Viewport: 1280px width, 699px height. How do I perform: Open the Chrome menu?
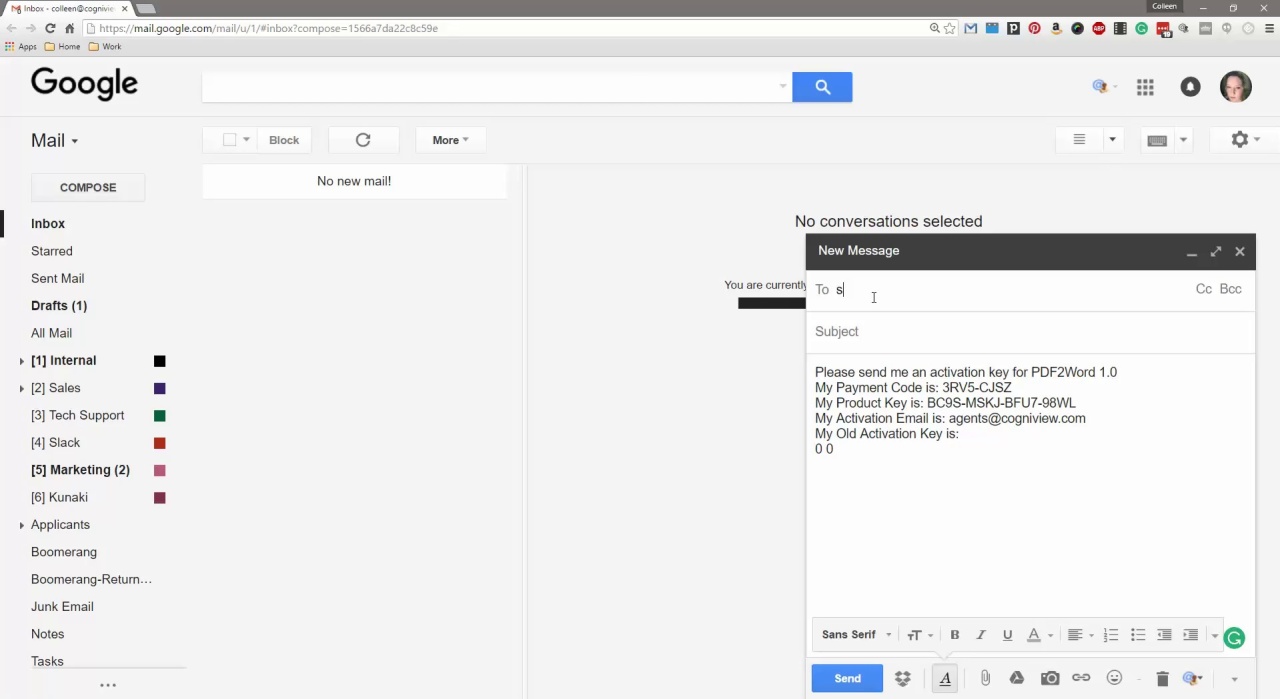(x=1269, y=28)
